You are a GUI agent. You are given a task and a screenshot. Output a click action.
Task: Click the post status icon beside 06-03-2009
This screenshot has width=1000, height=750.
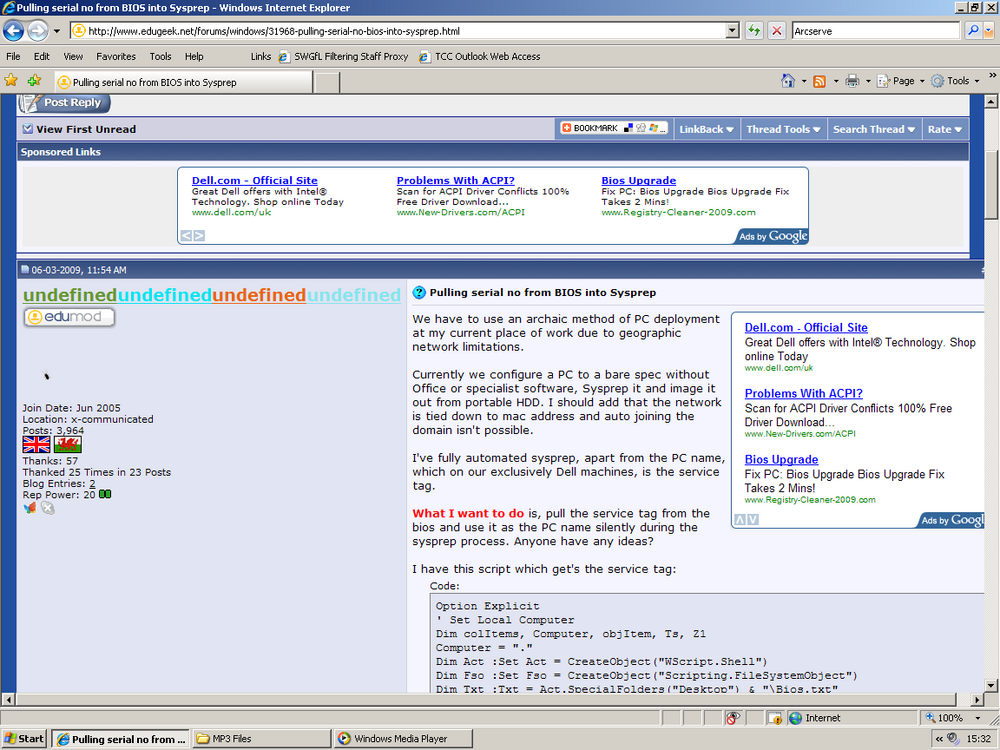click(x=26, y=270)
